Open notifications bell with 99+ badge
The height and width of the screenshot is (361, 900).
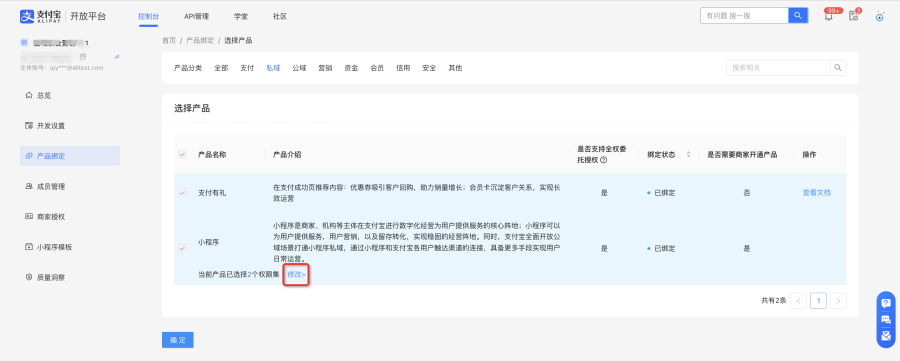[x=829, y=16]
